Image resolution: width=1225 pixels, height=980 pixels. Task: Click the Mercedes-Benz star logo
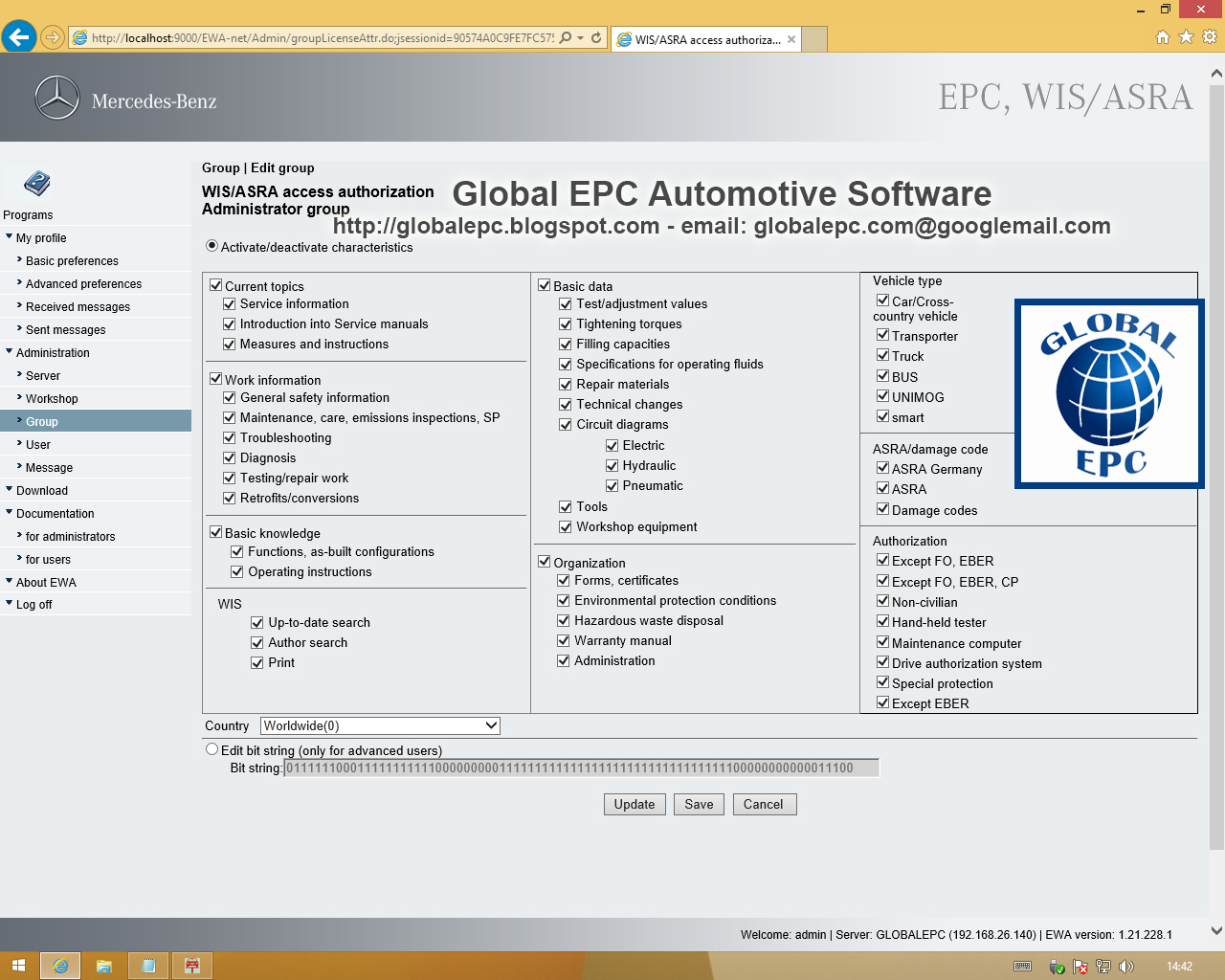pos(57,98)
